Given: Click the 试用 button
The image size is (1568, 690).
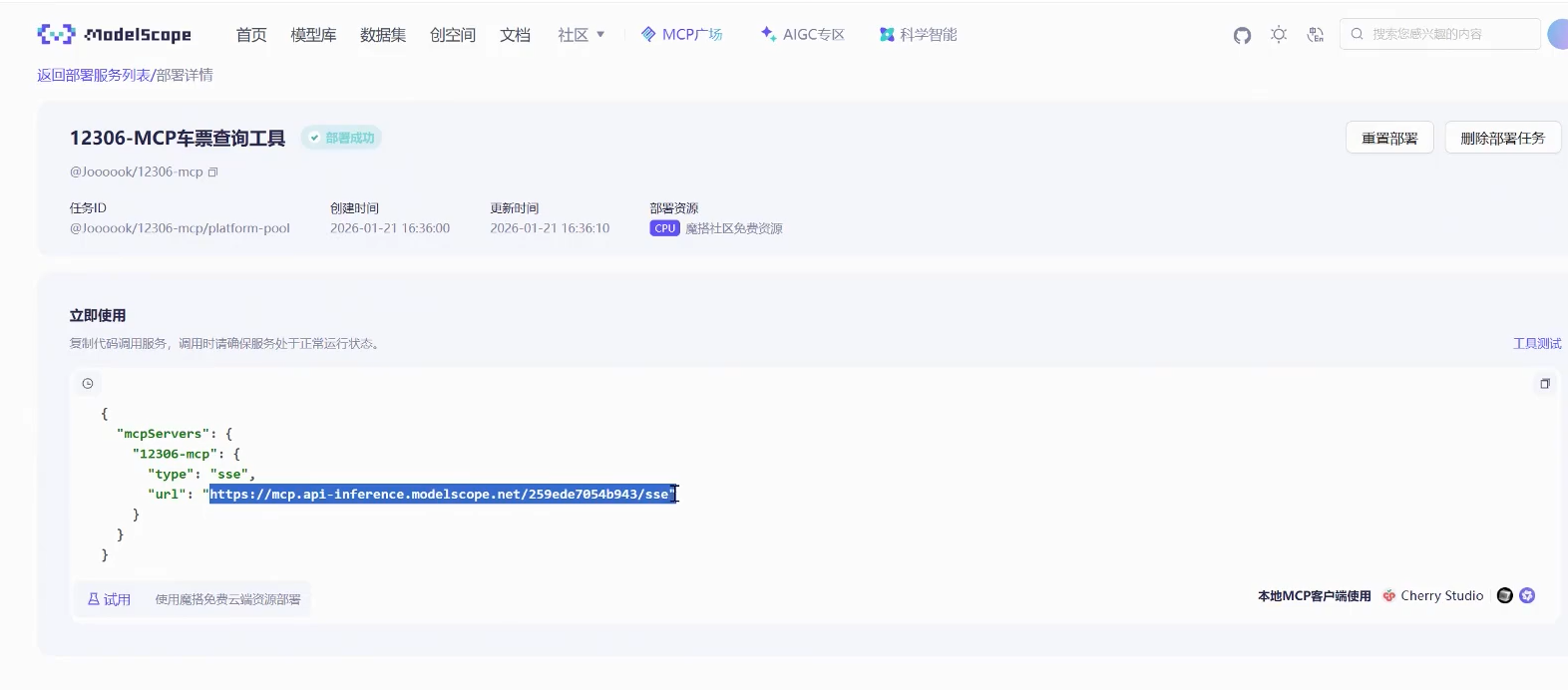Looking at the screenshot, I should (x=109, y=599).
